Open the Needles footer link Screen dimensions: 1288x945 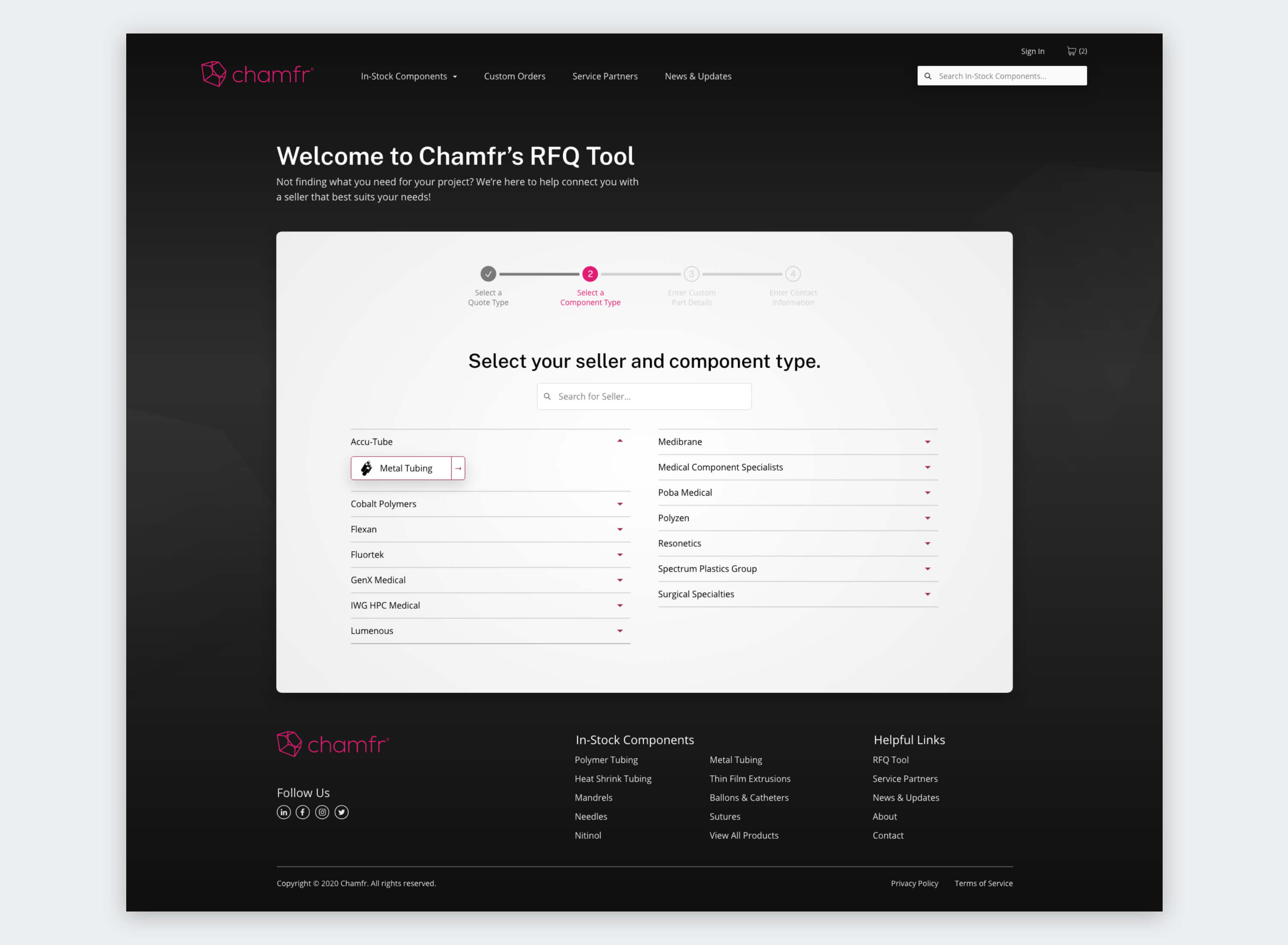590,816
